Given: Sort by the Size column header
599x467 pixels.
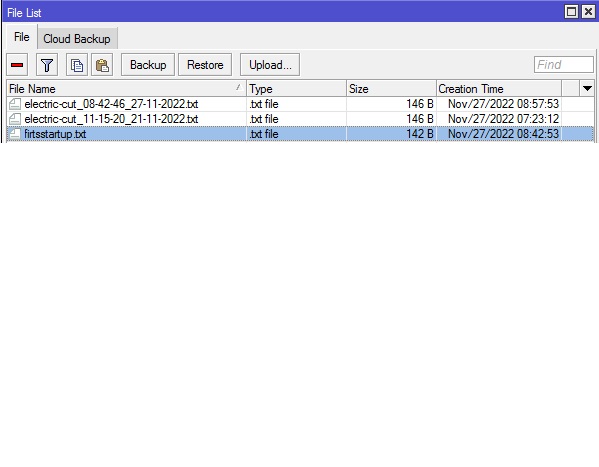Looking at the screenshot, I should click(391, 89).
